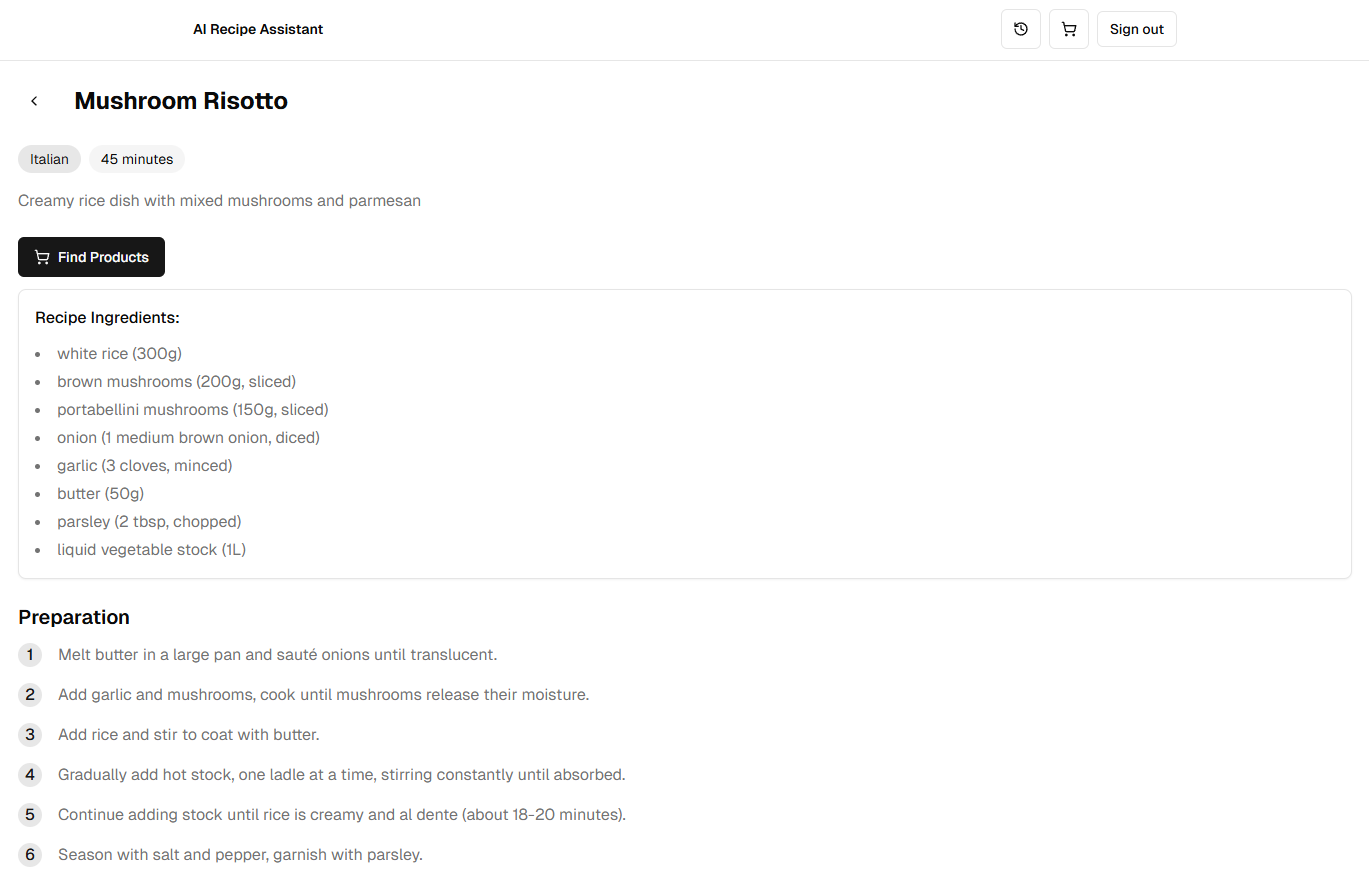This screenshot has width=1369, height=888.
Task: Open the recipe history icon
Action: click(x=1020, y=29)
